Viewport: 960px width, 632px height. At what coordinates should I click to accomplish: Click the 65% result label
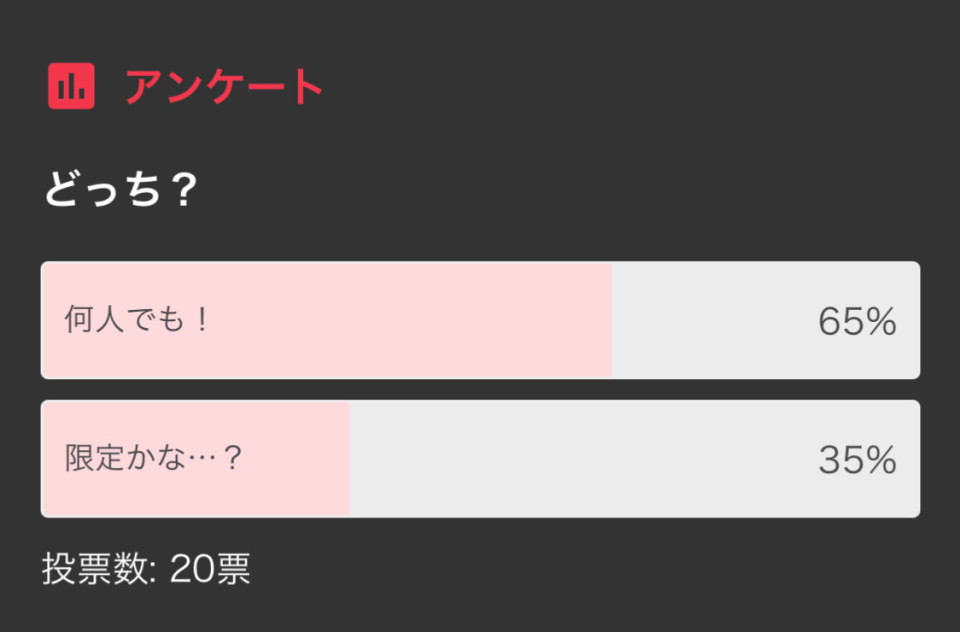point(857,321)
